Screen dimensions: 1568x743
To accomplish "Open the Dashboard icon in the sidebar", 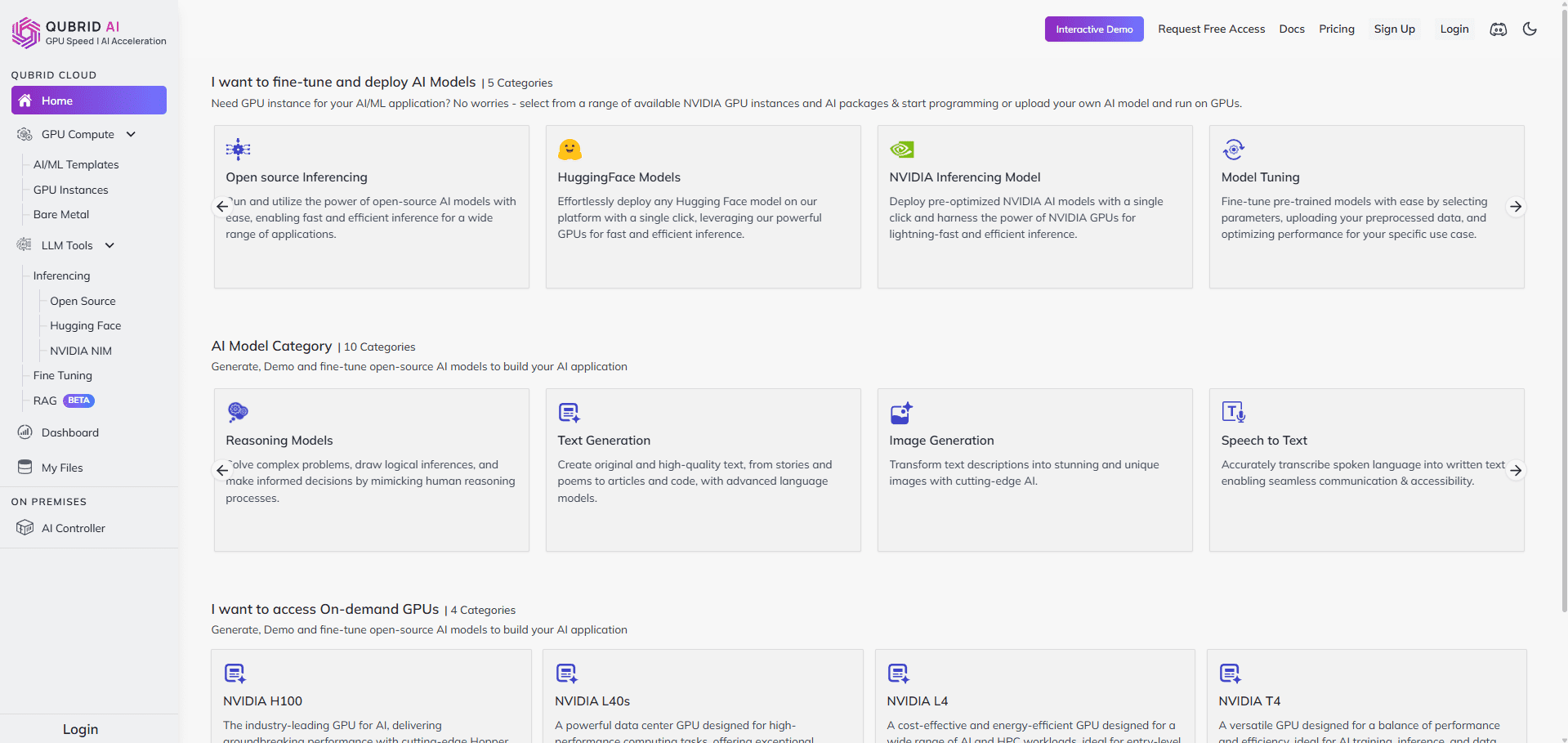I will [x=25, y=432].
